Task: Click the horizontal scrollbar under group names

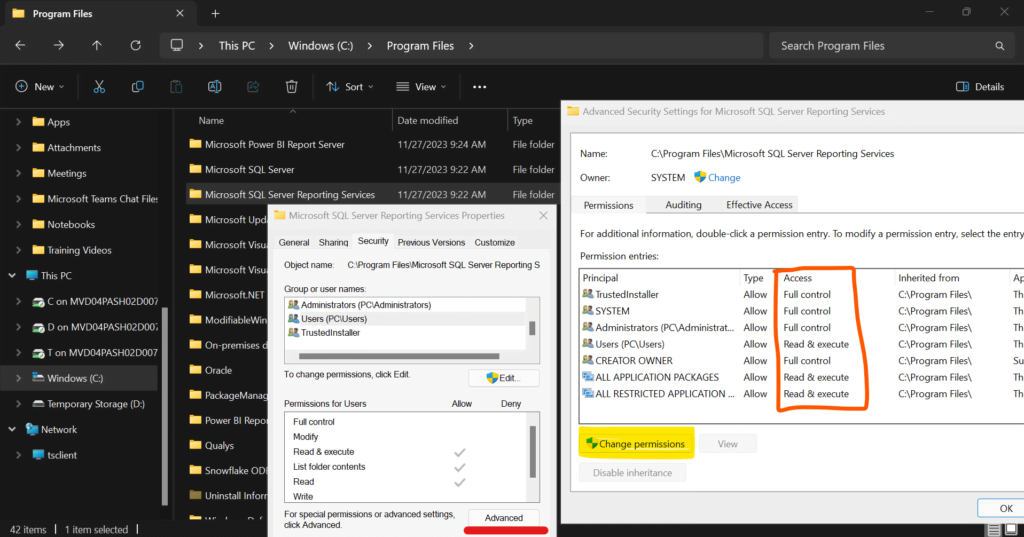Action: pos(399,357)
